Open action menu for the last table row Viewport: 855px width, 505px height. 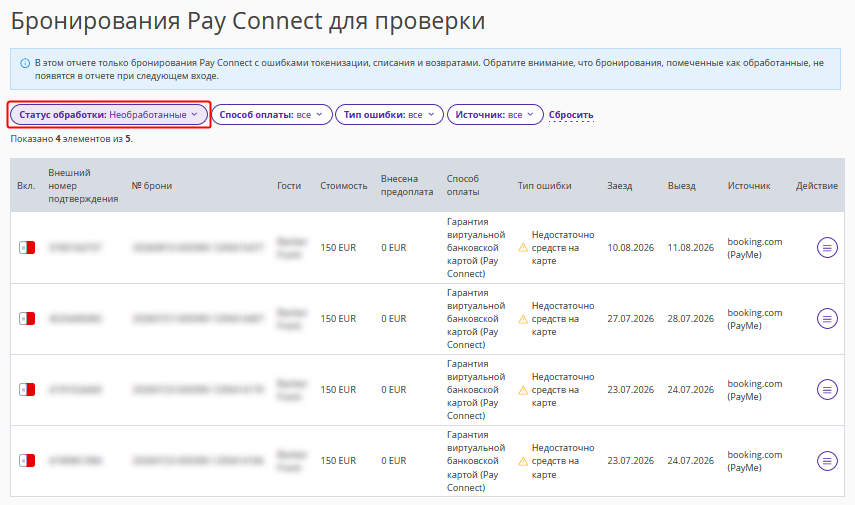[827, 461]
